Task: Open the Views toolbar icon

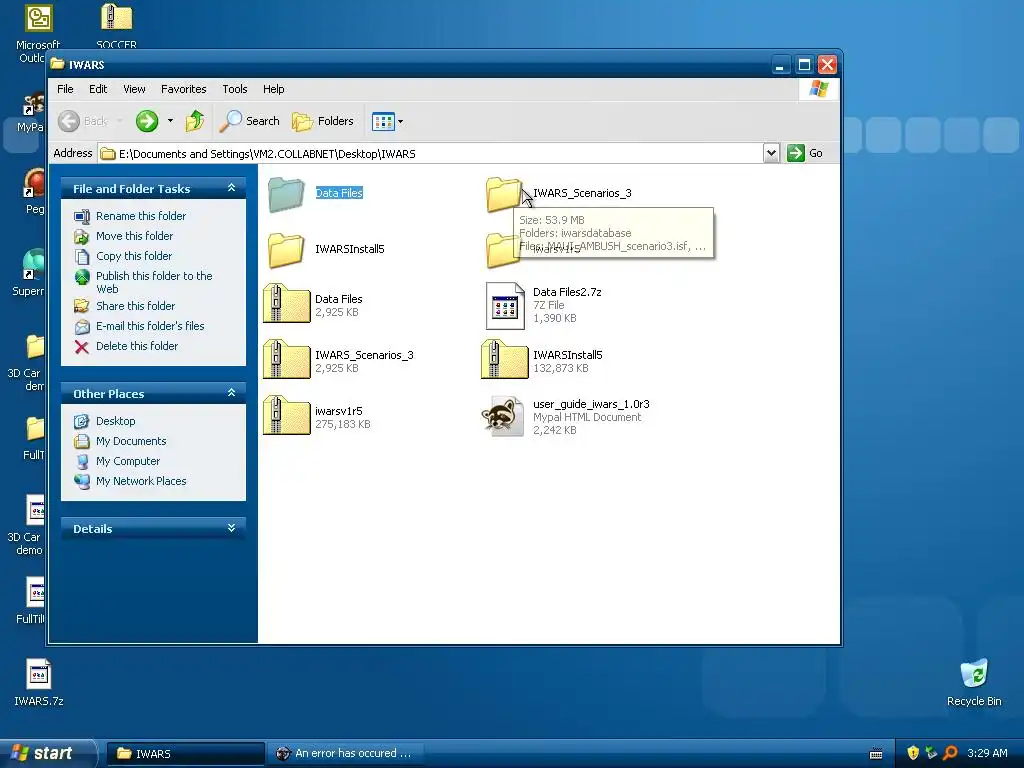Action: click(x=383, y=121)
